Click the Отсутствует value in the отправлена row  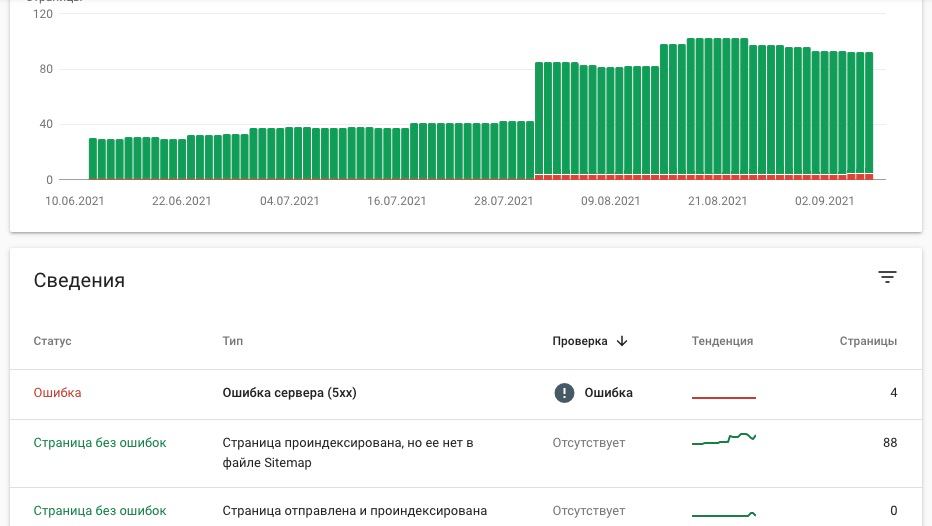588,511
